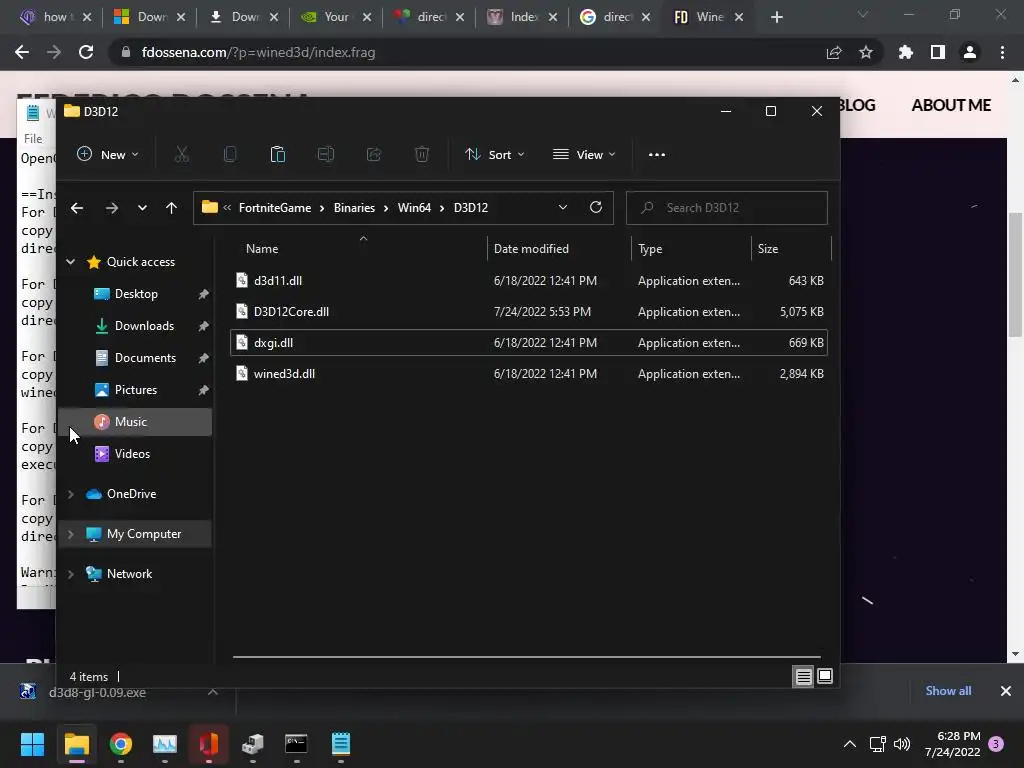Image resolution: width=1024 pixels, height=768 pixels.
Task: Open Office app from taskbar
Action: tap(208, 744)
